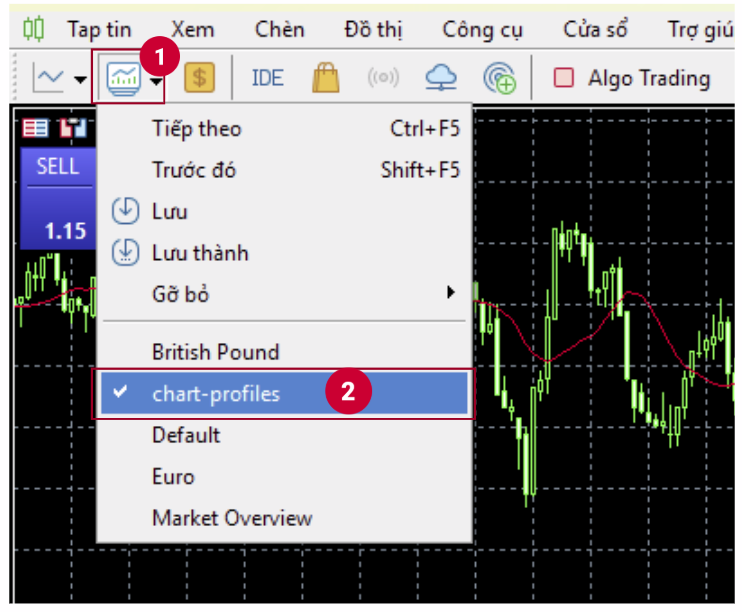The width and height of the screenshot is (742, 612).
Task: Open the VPS cloud icon
Action: point(440,77)
